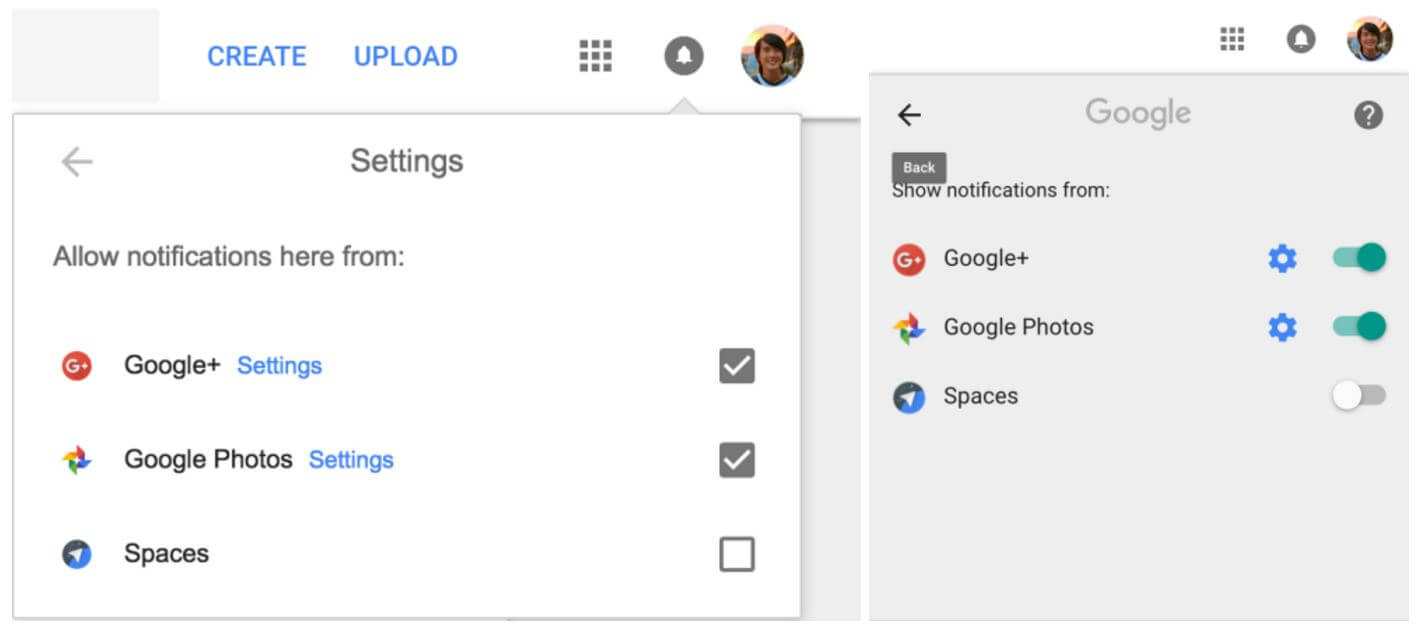Screen dimensions: 1419x629
Task: Click the back arrow beside Settings title
Action: 77,161
